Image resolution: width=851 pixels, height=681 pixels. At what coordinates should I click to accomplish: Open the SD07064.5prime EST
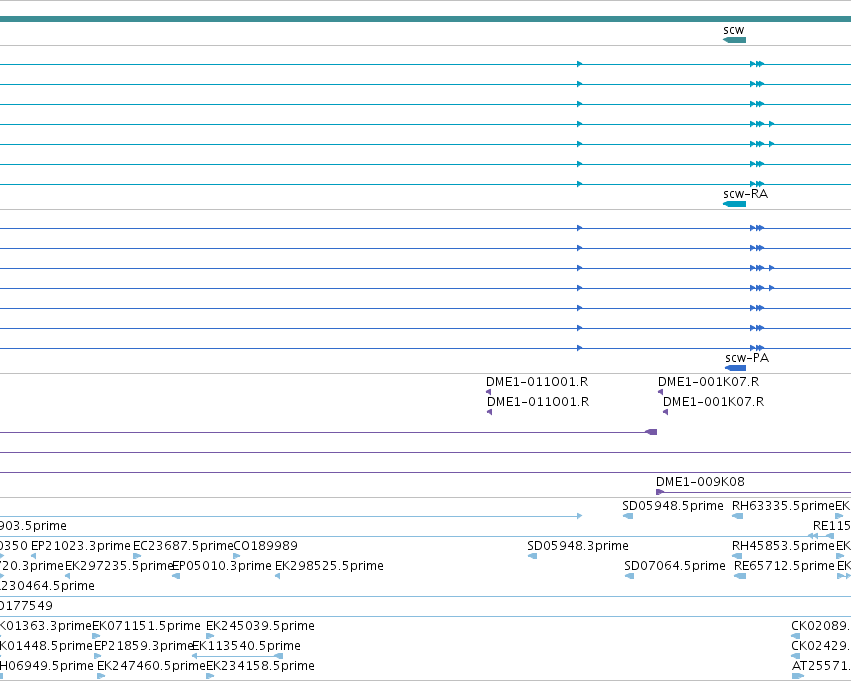[x=675, y=565]
